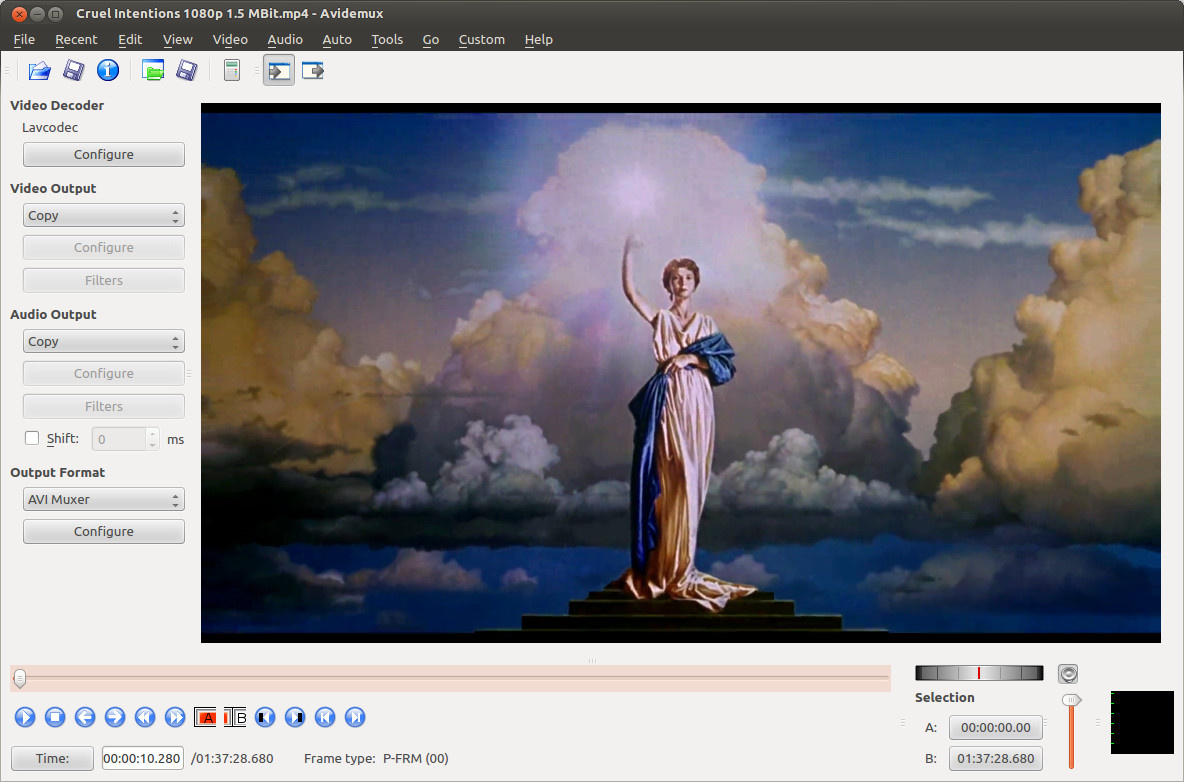Toggle the input preview mode button

pos(279,71)
